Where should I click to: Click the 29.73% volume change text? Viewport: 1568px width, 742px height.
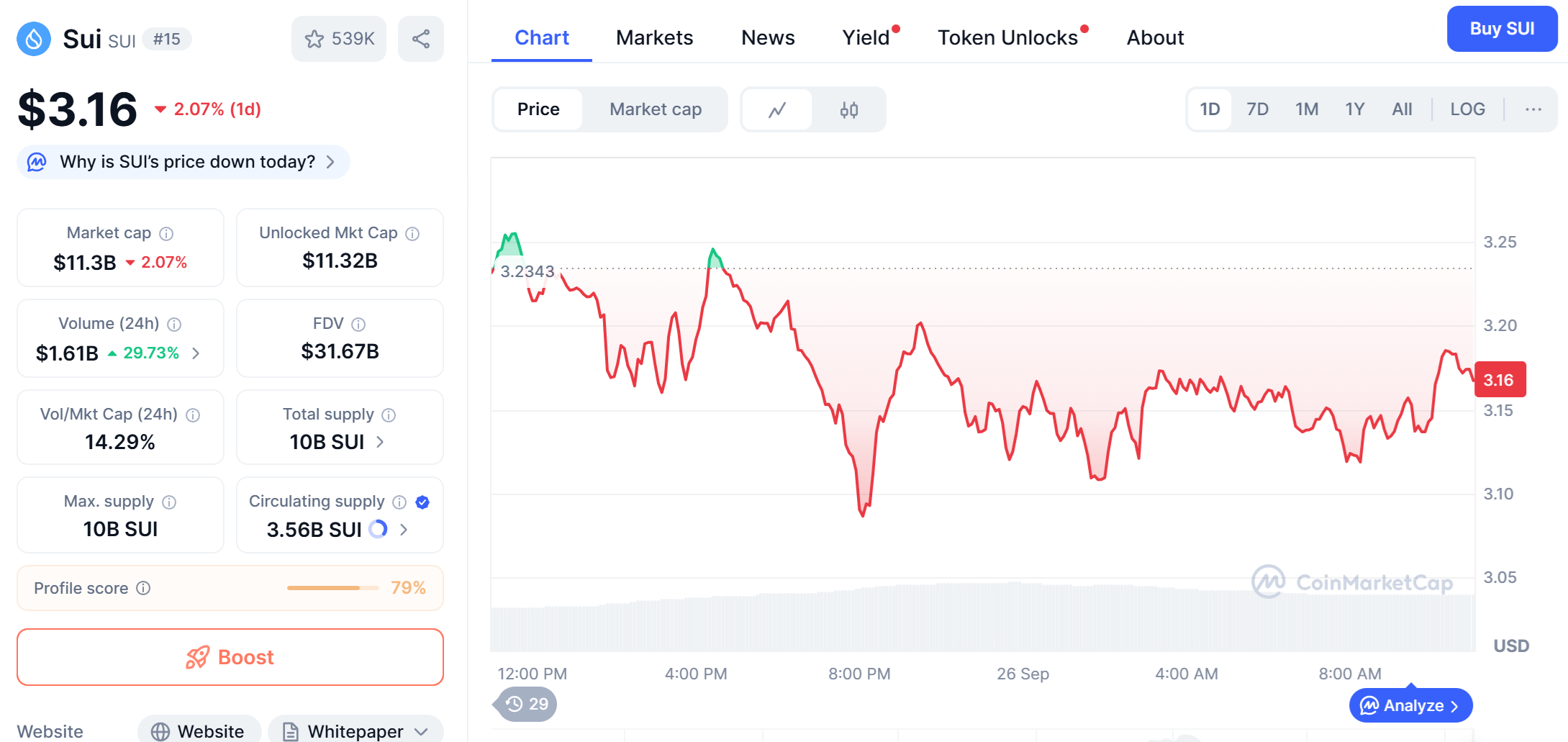click(x=151, y=353)
